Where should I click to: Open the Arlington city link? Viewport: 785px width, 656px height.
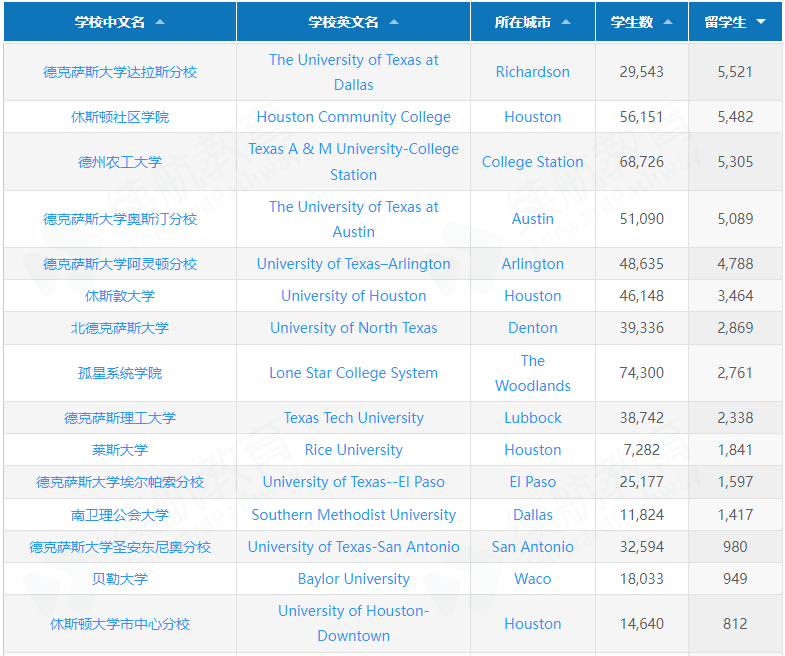click(533, 264)
